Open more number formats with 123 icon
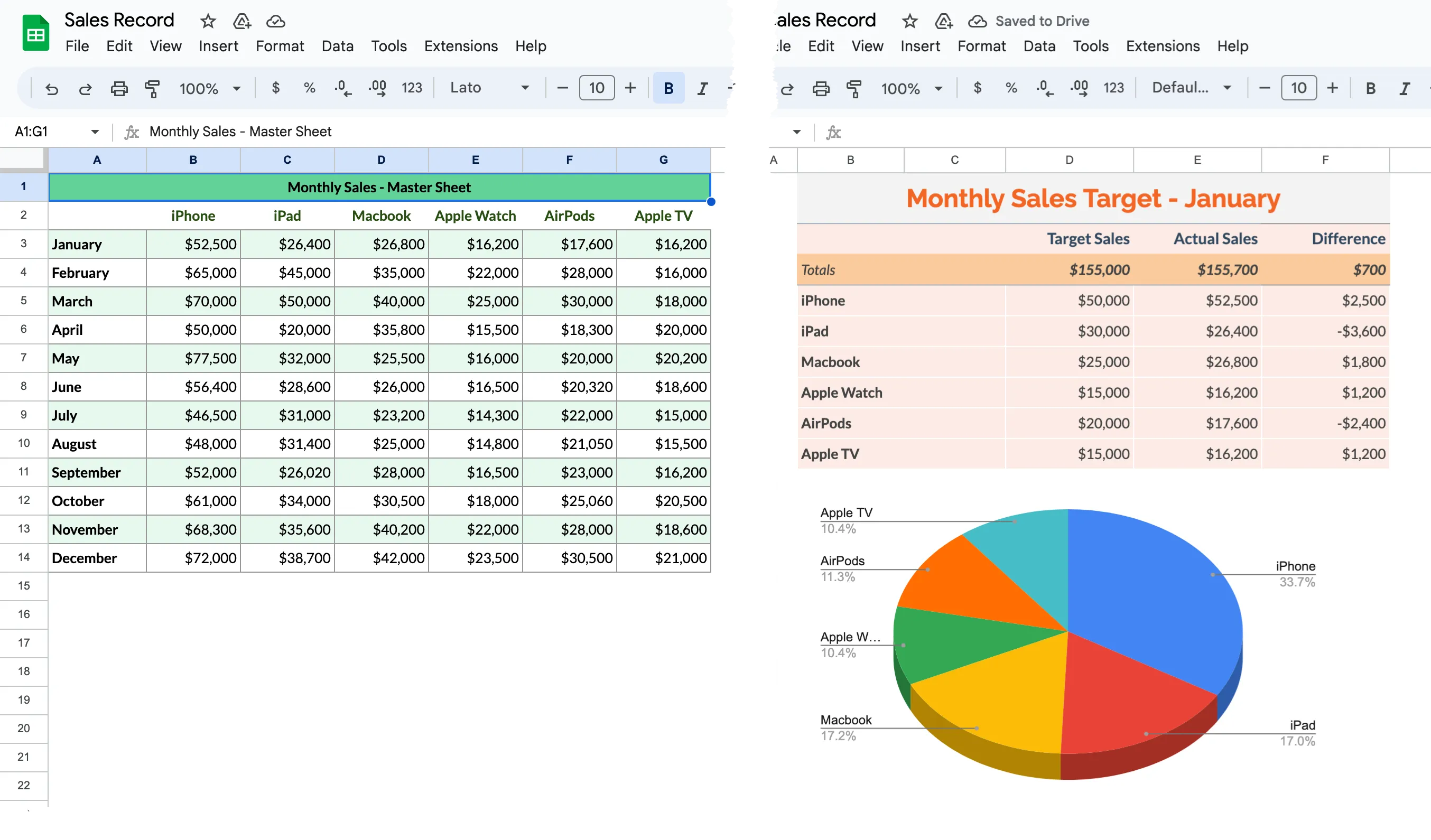The image size is (1431, 840). pos(412,88)
